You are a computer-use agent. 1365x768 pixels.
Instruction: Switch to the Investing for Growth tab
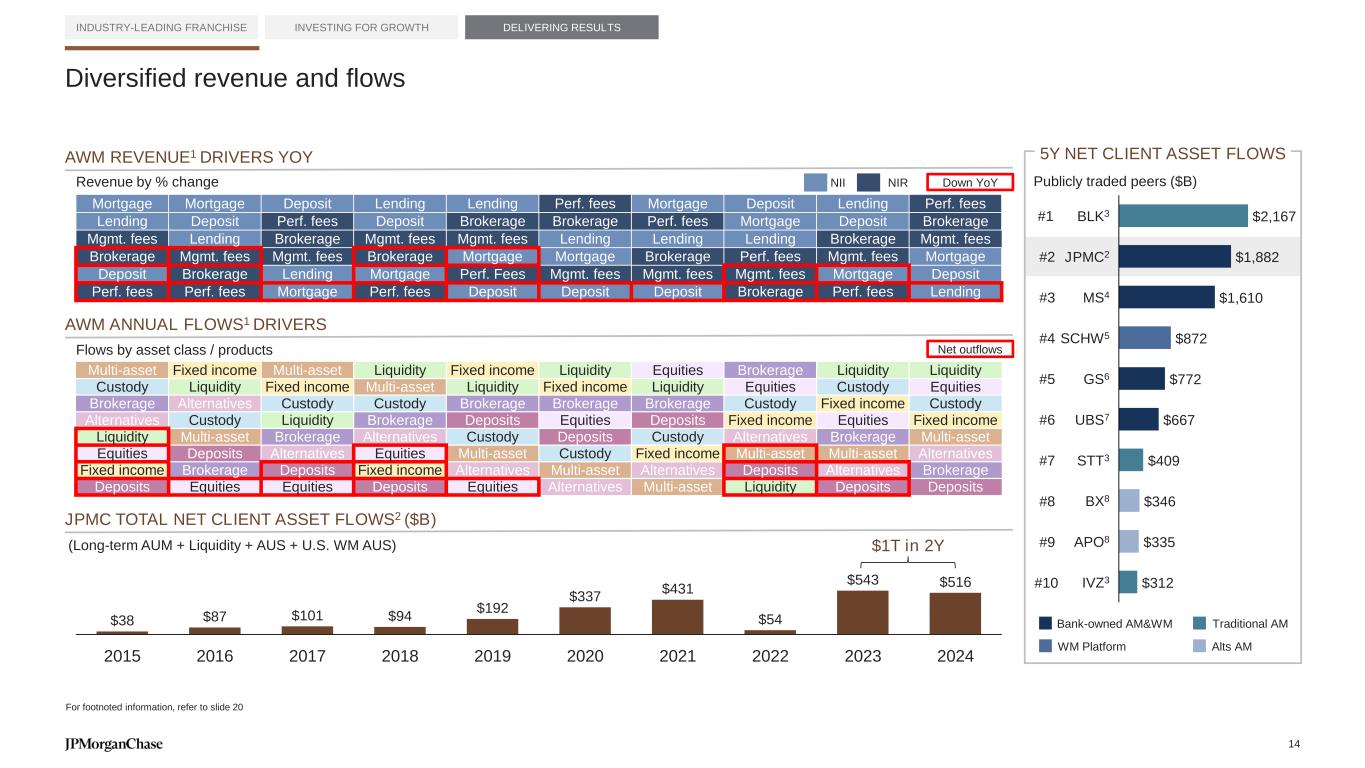361,27
